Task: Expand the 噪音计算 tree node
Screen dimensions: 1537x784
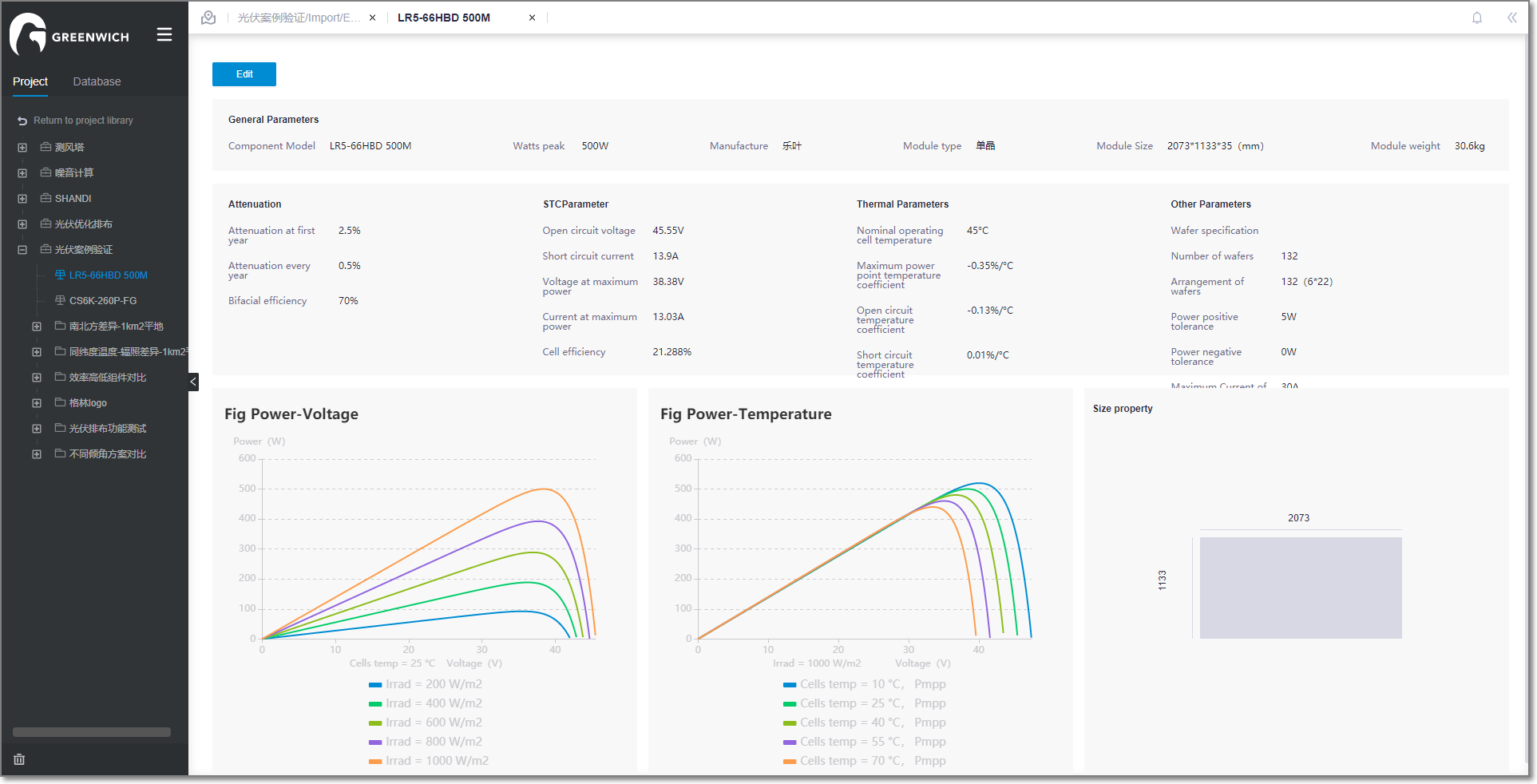Action: click(22, 173)
